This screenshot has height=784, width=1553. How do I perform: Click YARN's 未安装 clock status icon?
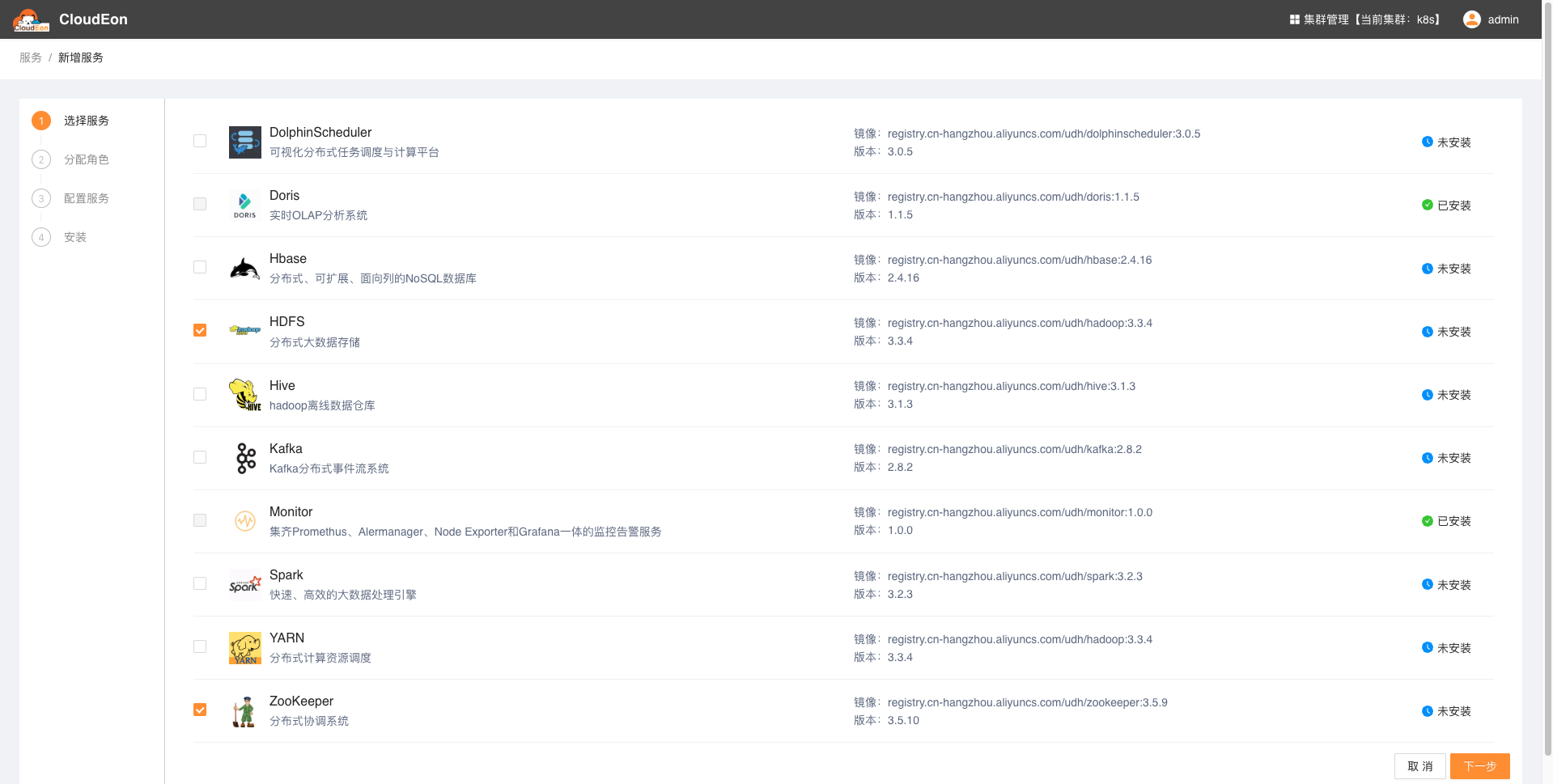(1428, 647)
